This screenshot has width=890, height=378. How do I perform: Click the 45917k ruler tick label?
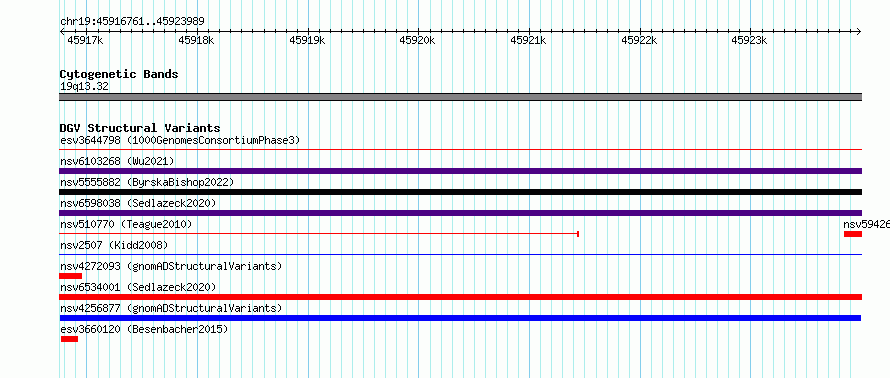click(85, 40)
